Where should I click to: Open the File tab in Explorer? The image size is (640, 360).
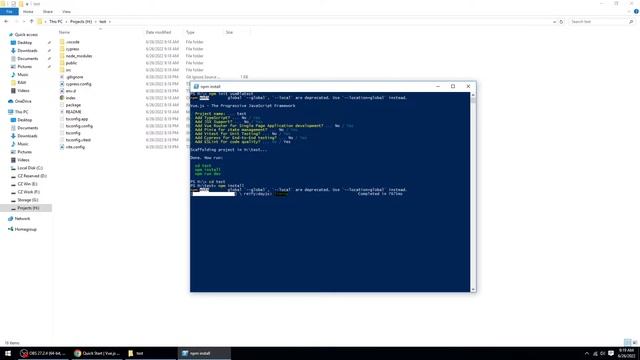click(9, 11)
